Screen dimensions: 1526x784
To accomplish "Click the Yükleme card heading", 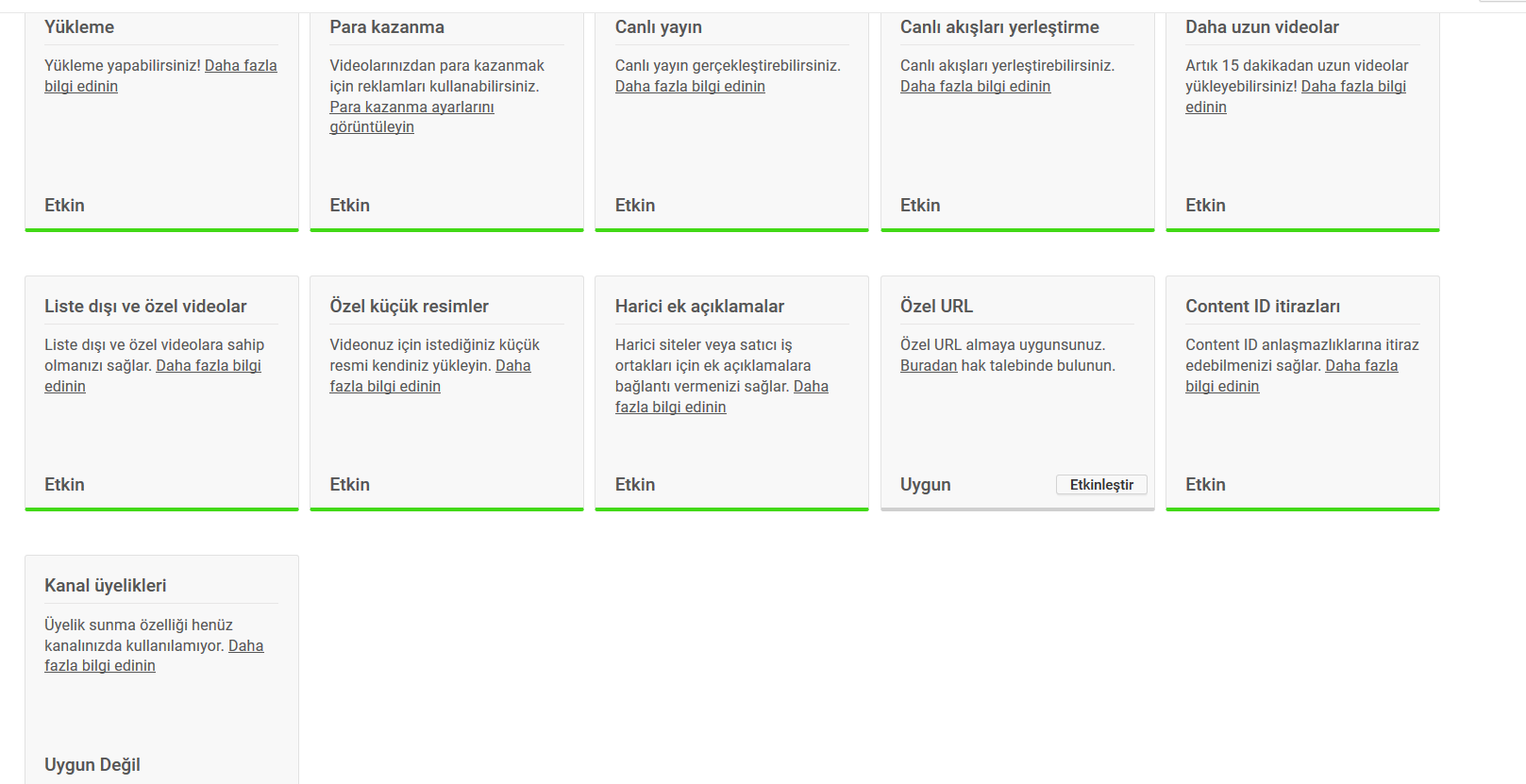I will [x=79, y=27].
